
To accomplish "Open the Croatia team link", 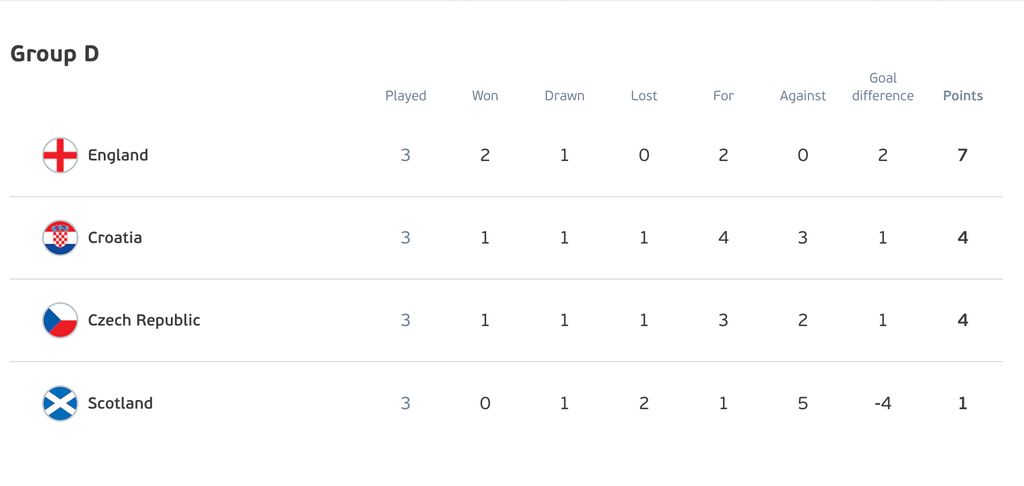I will tap(115, 238).
